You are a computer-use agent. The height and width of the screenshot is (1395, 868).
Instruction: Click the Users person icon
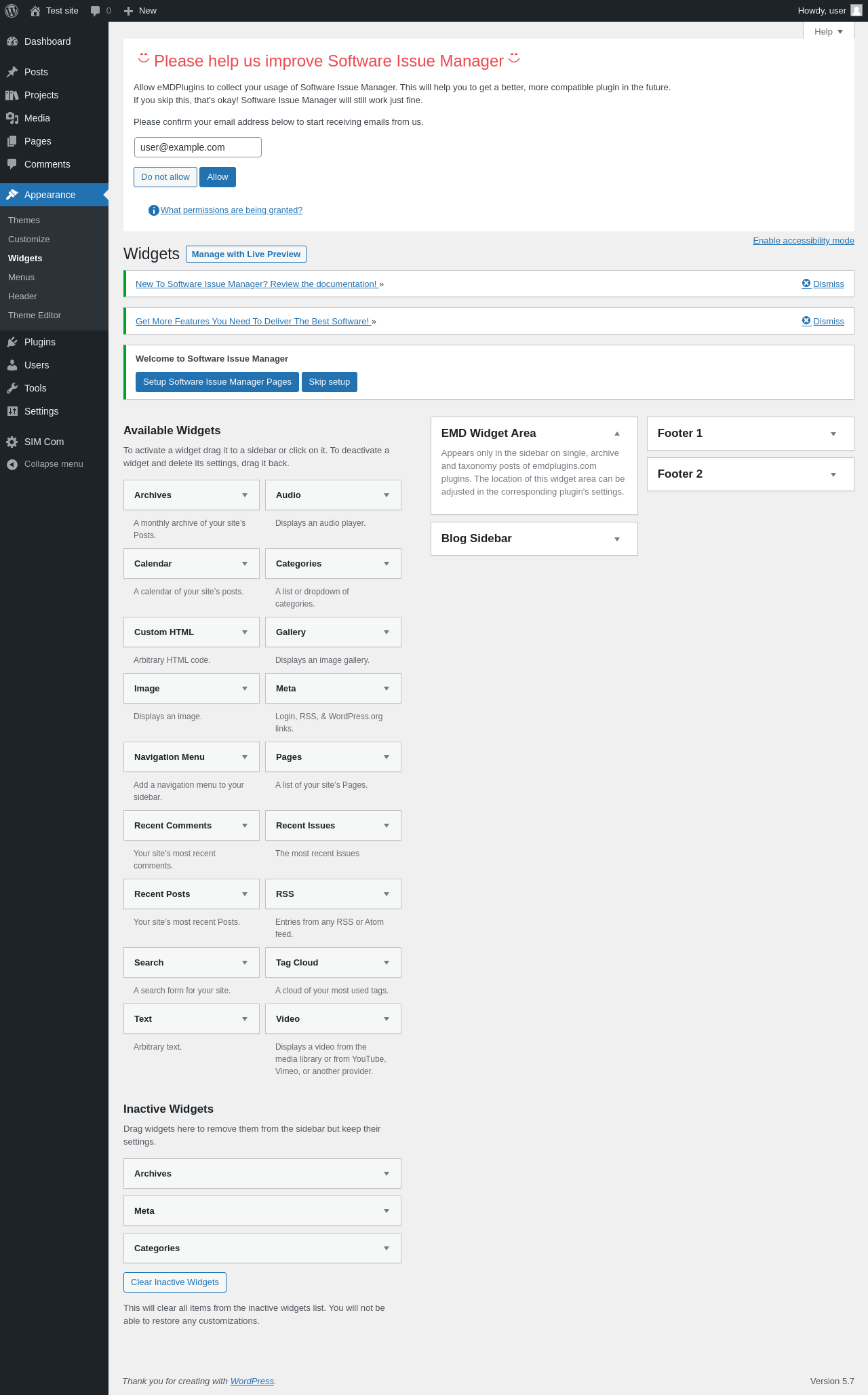12,365
